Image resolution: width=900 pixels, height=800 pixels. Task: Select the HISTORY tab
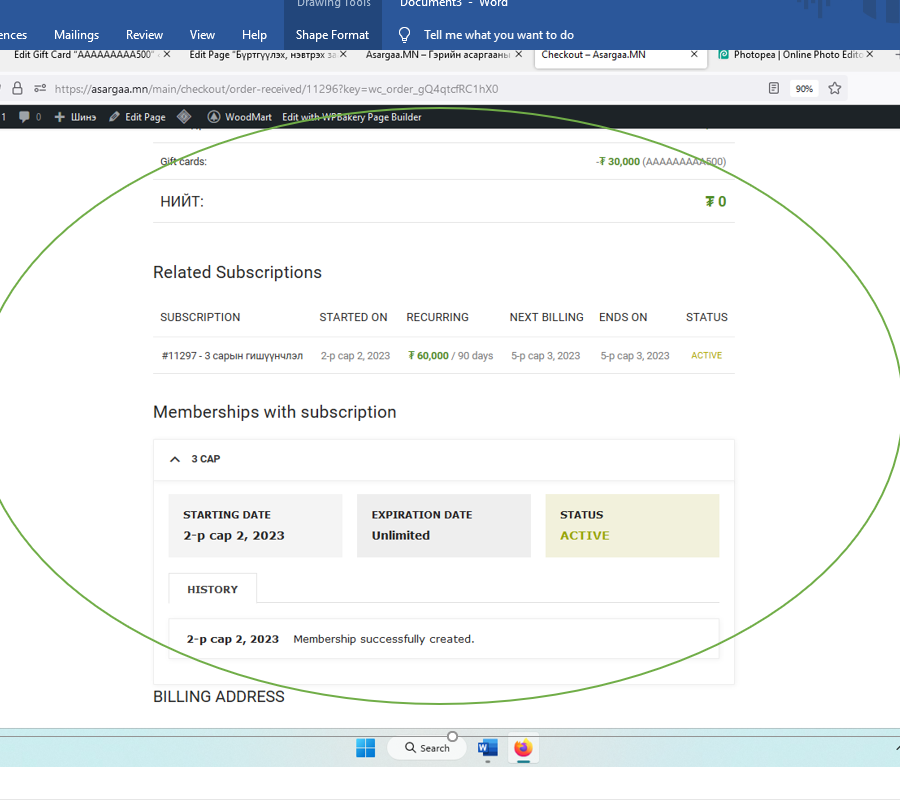coord(212,589)
